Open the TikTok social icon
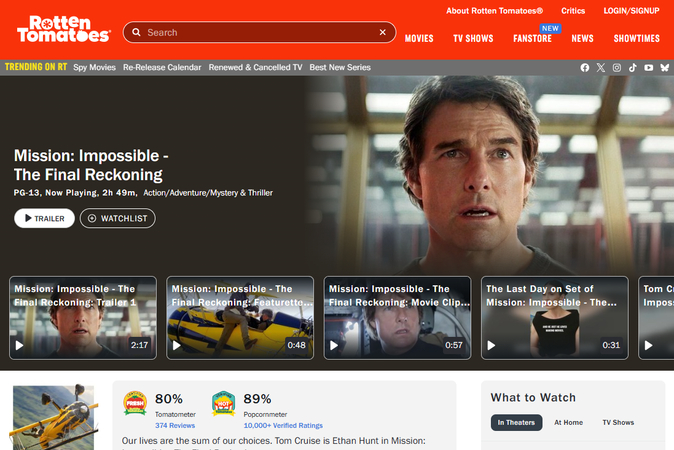Image resolution: width=674 pixels, height=450 pixels. (632, 67)
